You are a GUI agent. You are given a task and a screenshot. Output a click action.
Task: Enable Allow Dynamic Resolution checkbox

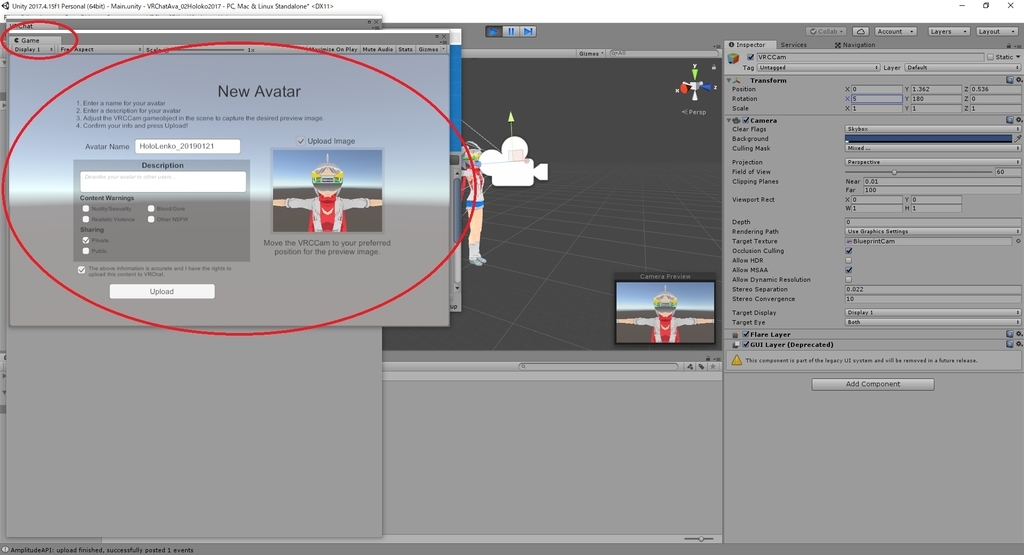[848, 279]
